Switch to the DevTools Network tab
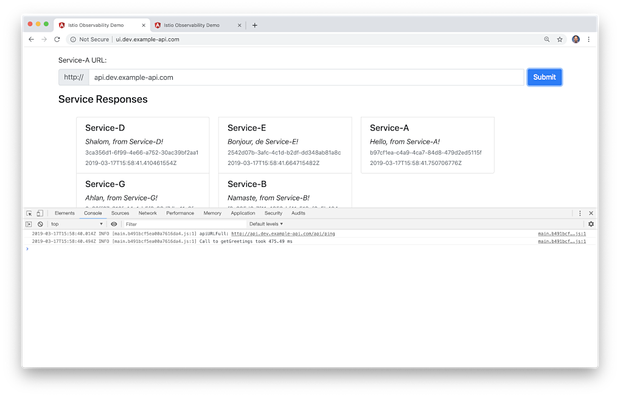The width and height of the screenshot is (620, 397). (x=147, y=213)
